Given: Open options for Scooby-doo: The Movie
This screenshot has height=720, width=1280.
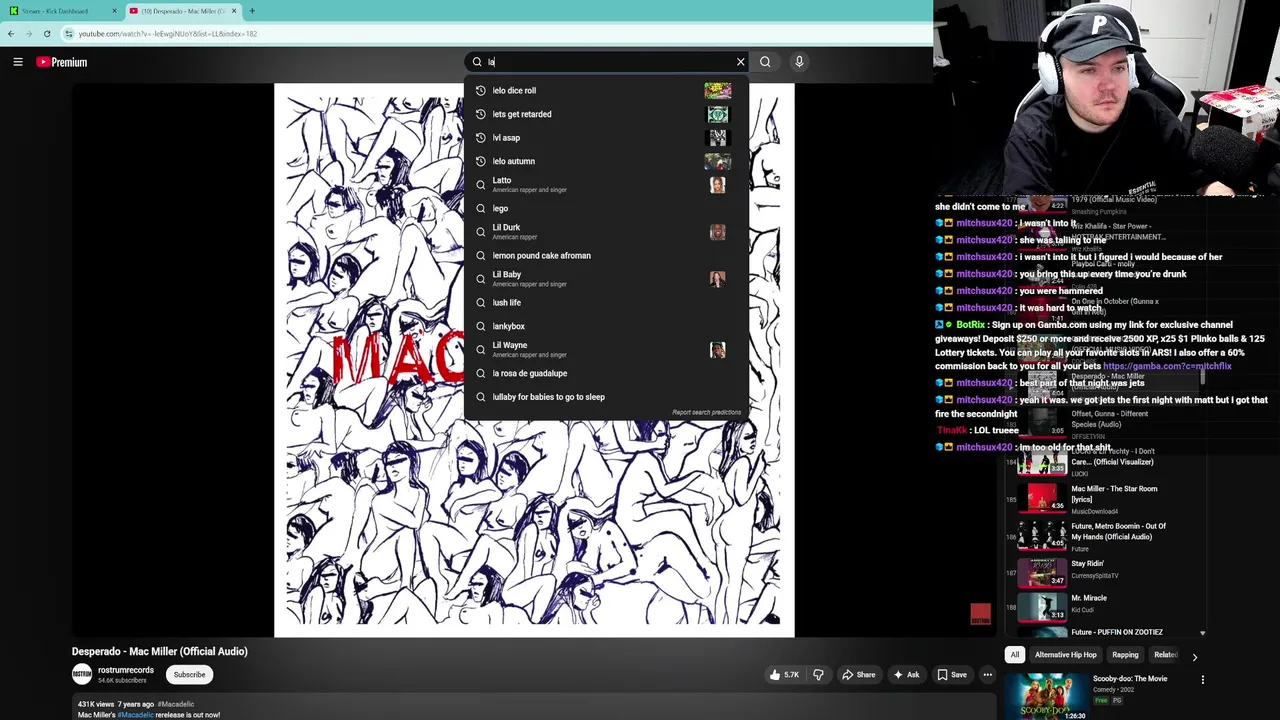Looking at the screenshot, I should click(1203, 680).
